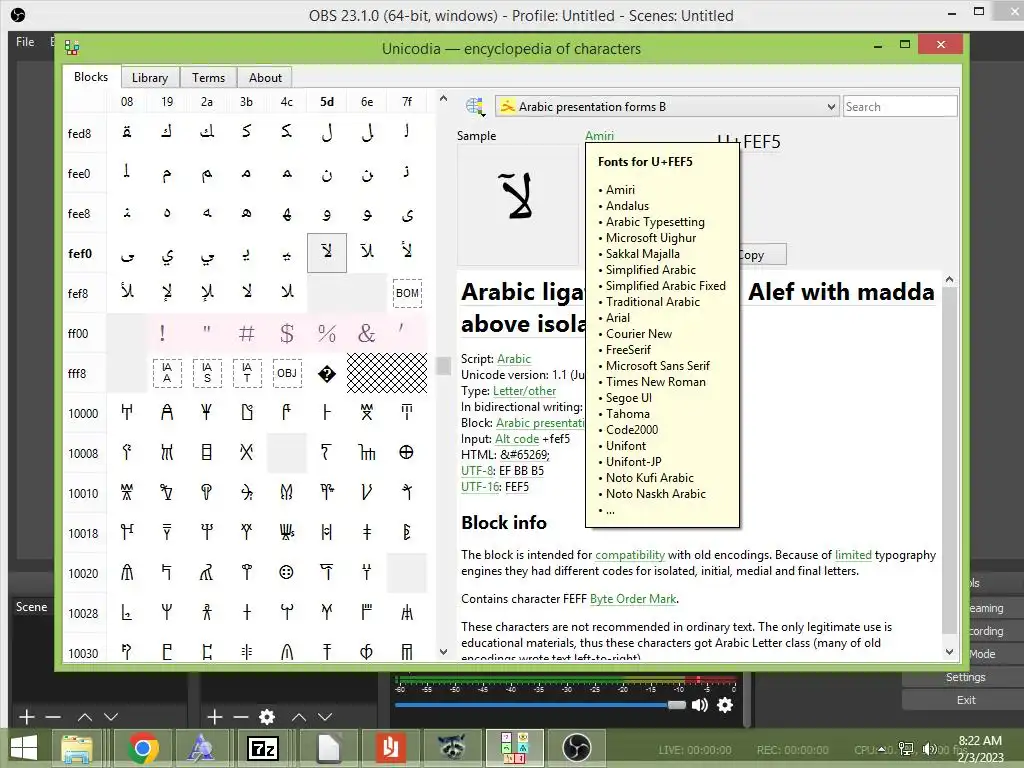This screenshot has width=1024, height=768.
Task: Open the 7-Zip taskbar icon
Action: point(263,748)
